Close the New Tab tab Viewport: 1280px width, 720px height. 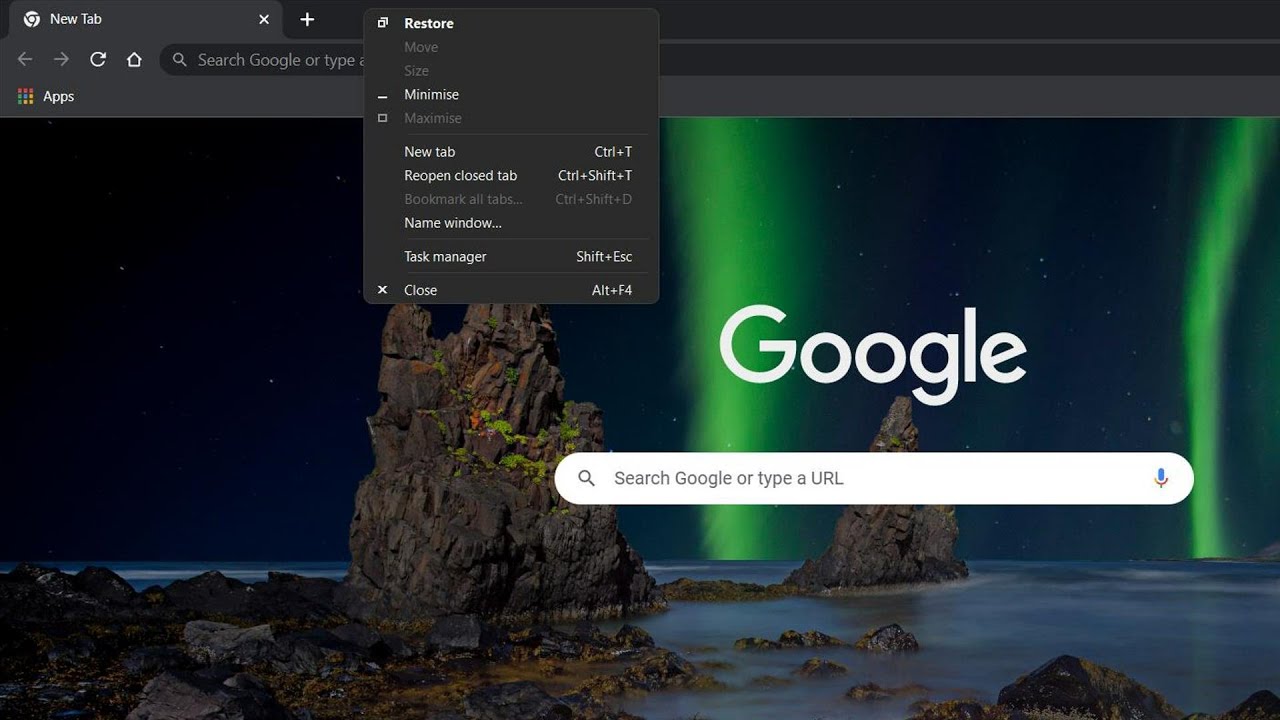tap(264, 19)
